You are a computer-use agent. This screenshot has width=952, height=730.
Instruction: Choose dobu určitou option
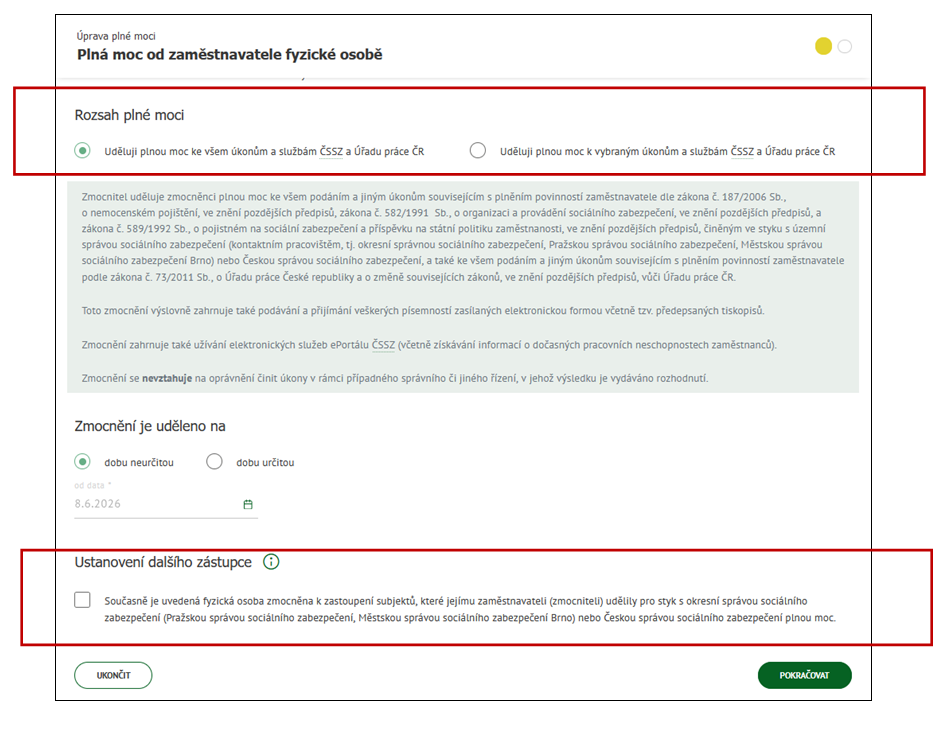[214, 462]
